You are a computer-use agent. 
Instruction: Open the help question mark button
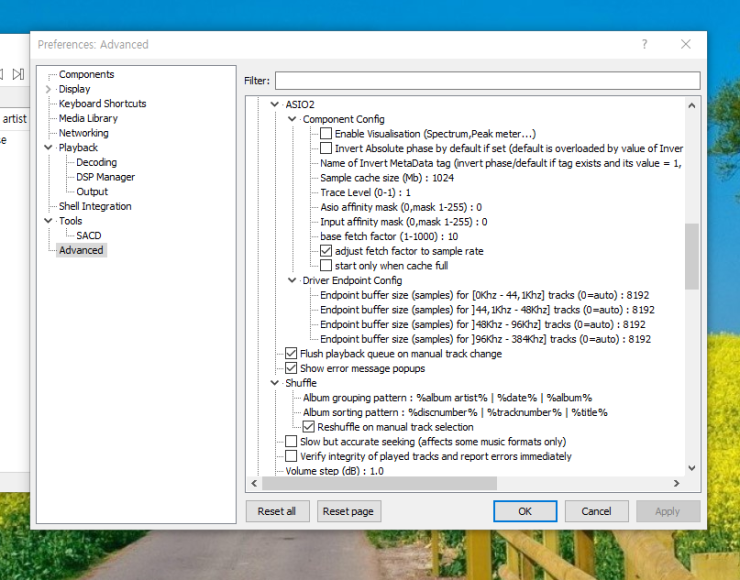[x=645, y=44]
